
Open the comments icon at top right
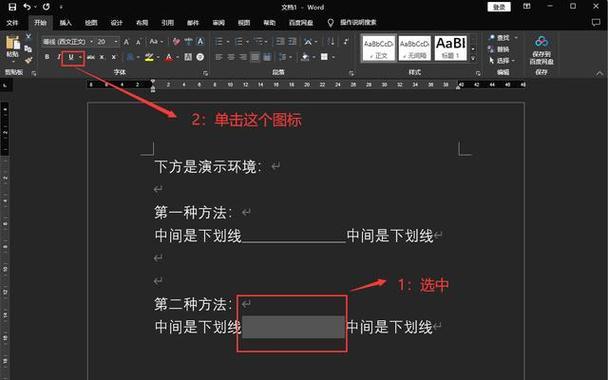(x=596, y=22)
